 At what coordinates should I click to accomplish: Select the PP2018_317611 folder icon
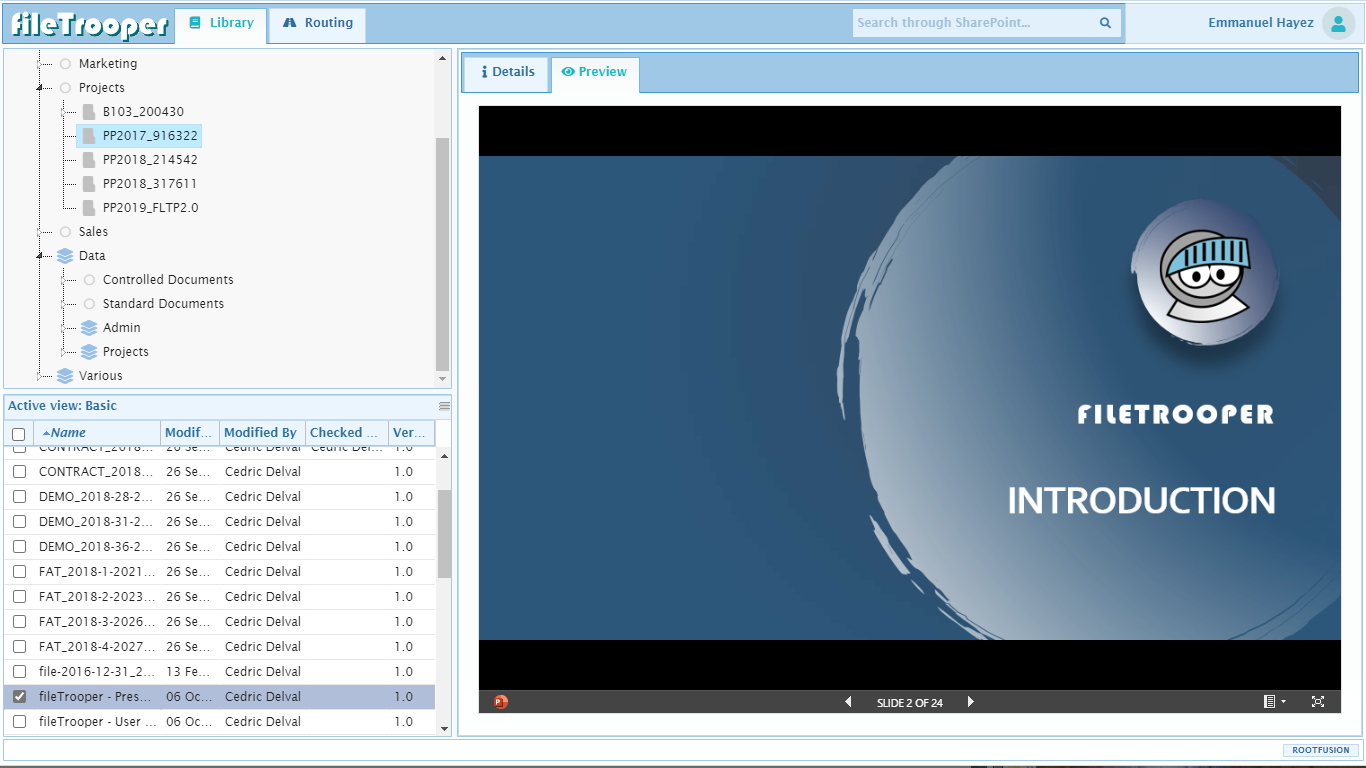pos(89,184)
